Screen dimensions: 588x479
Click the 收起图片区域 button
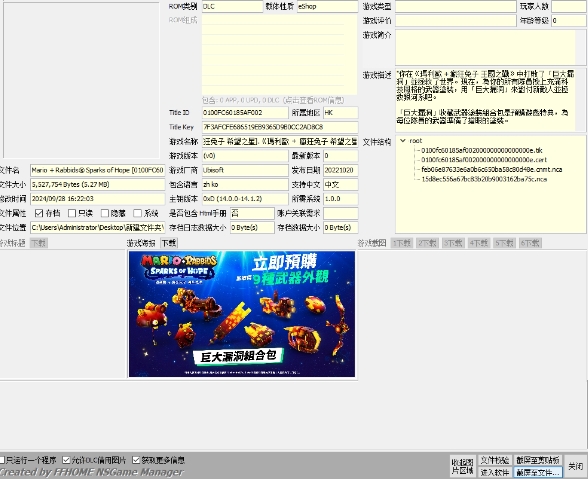click(x=462, y=466)
